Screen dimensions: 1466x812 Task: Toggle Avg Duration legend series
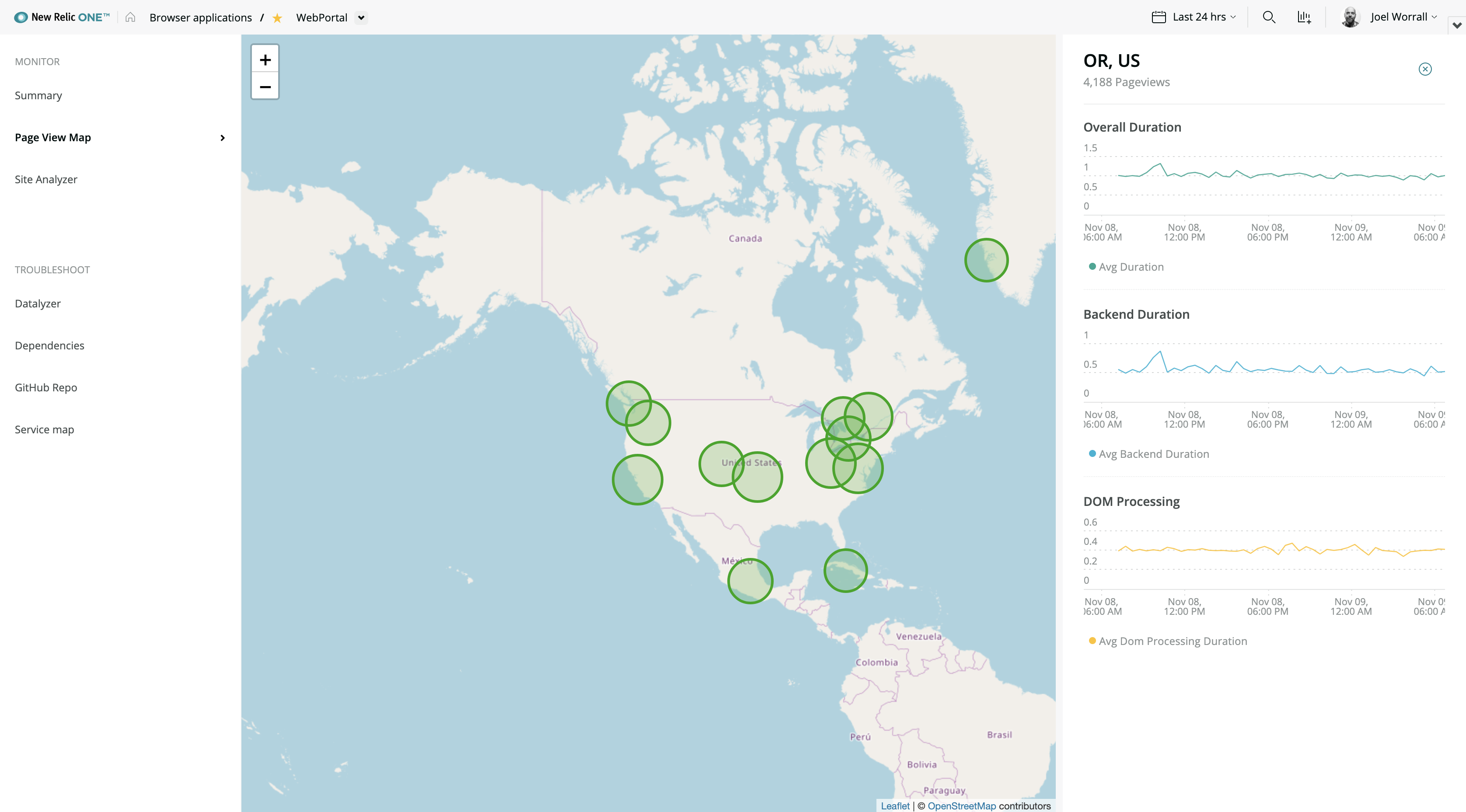1126,267
